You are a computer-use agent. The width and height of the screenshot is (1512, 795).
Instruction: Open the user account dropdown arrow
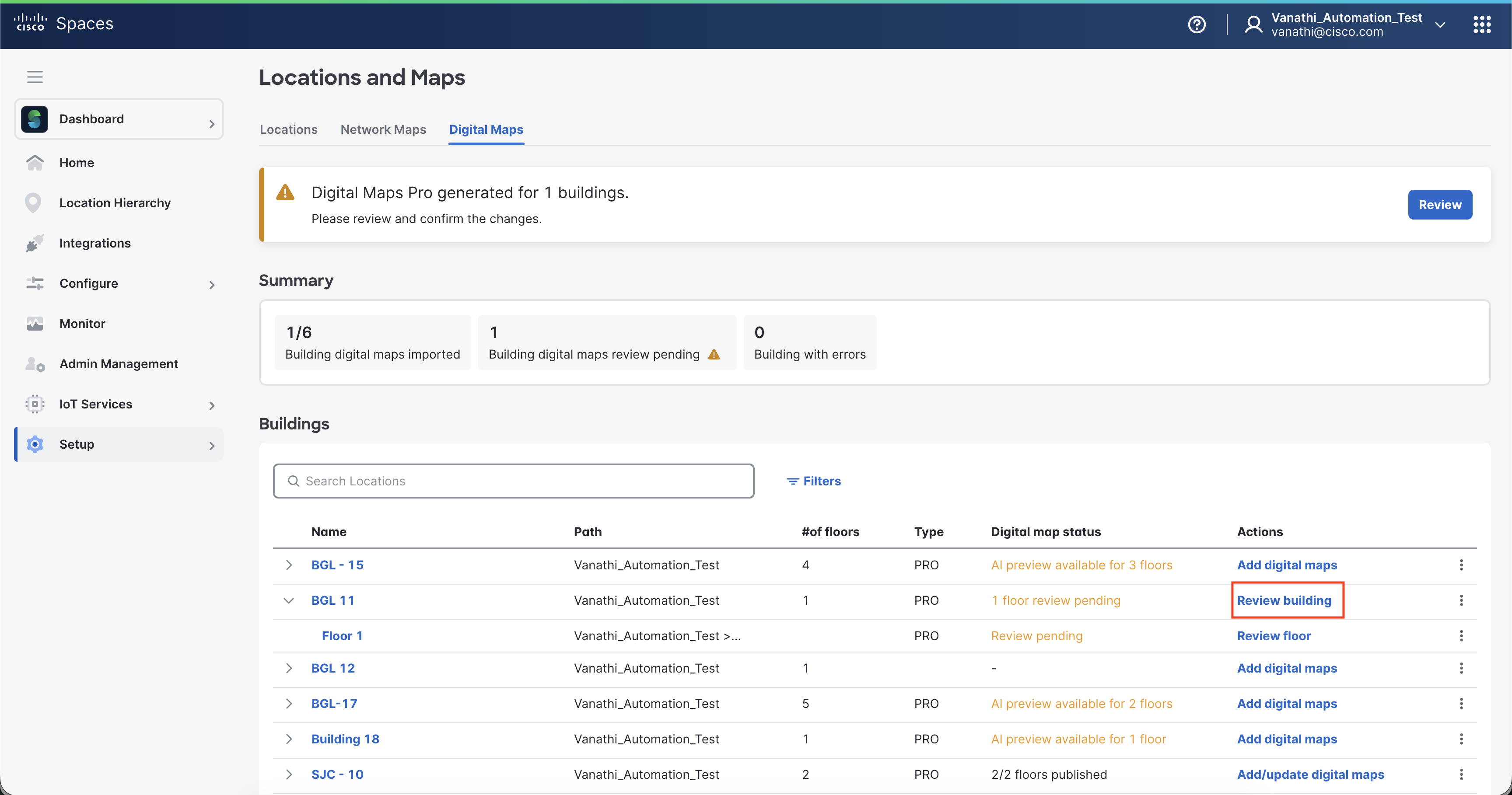pyautogui.click(x=1439, y=24)
